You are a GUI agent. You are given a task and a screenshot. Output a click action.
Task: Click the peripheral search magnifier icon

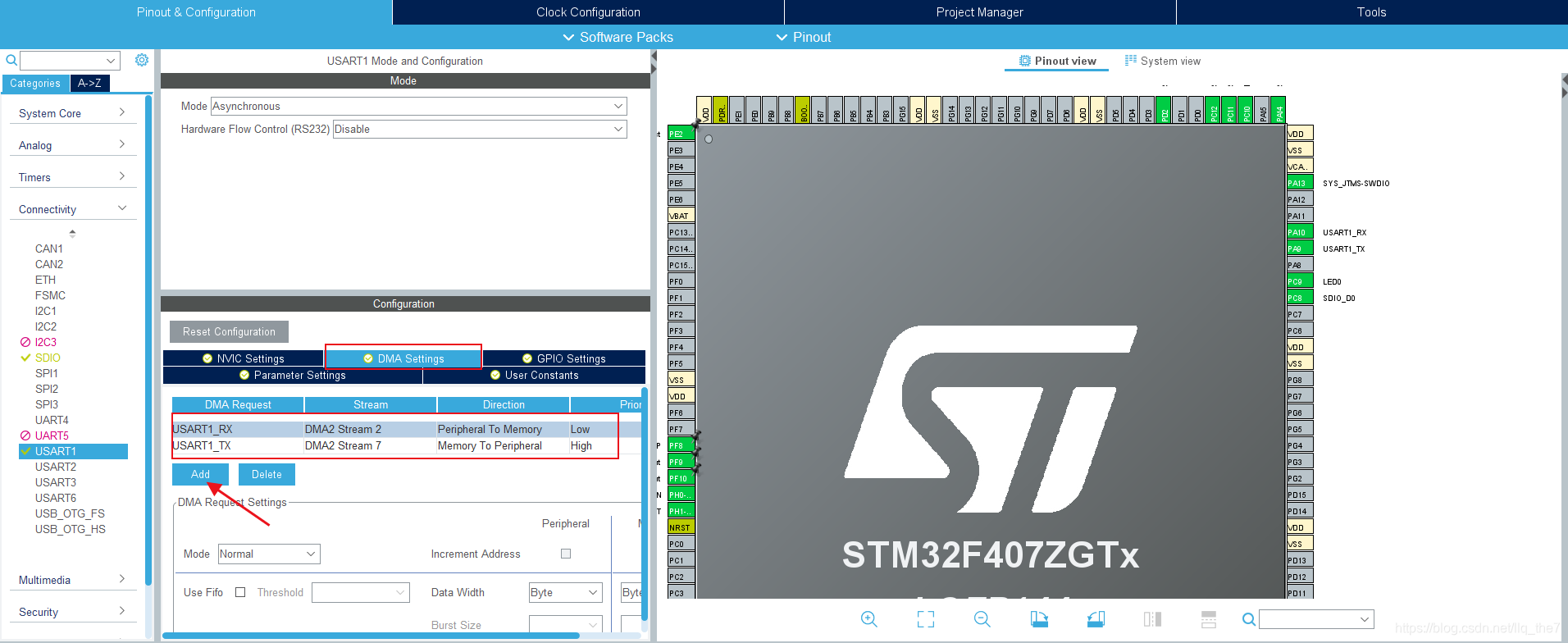point(11,60)
